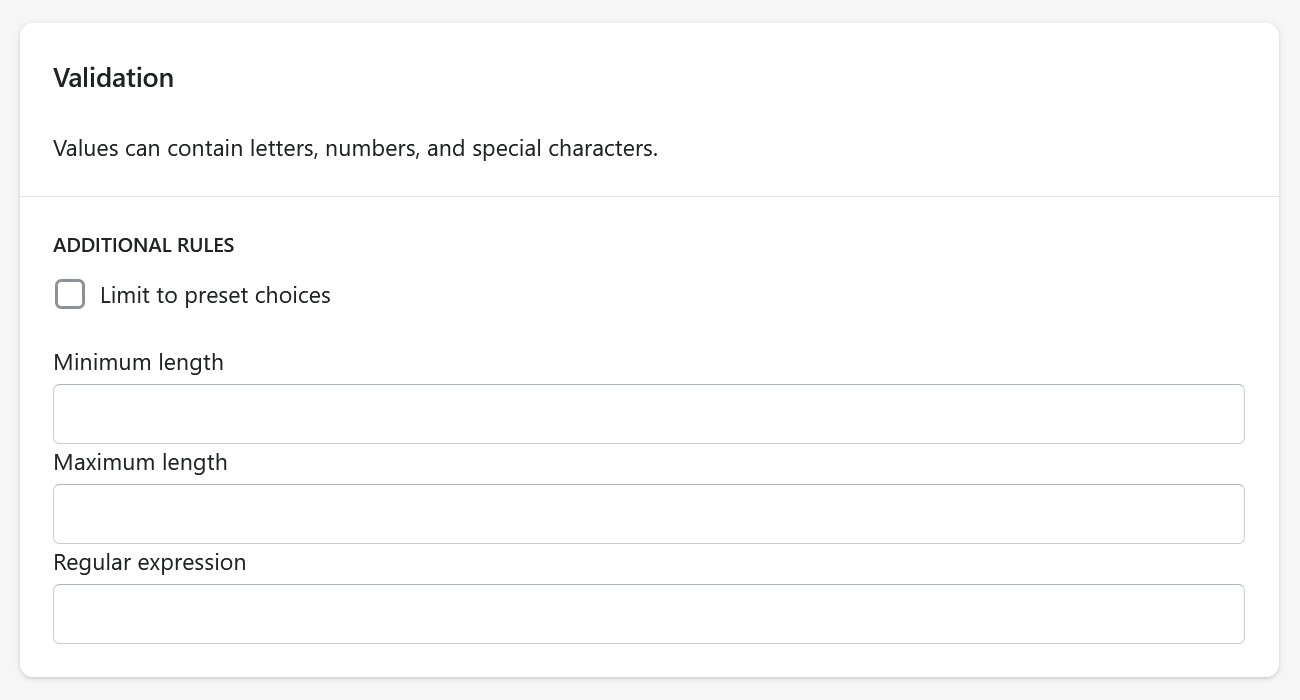The width and height of the screenshot is (1300, 700).
Task: Click the ADDITIONAL RULES section heading
Action: (144, 245)
